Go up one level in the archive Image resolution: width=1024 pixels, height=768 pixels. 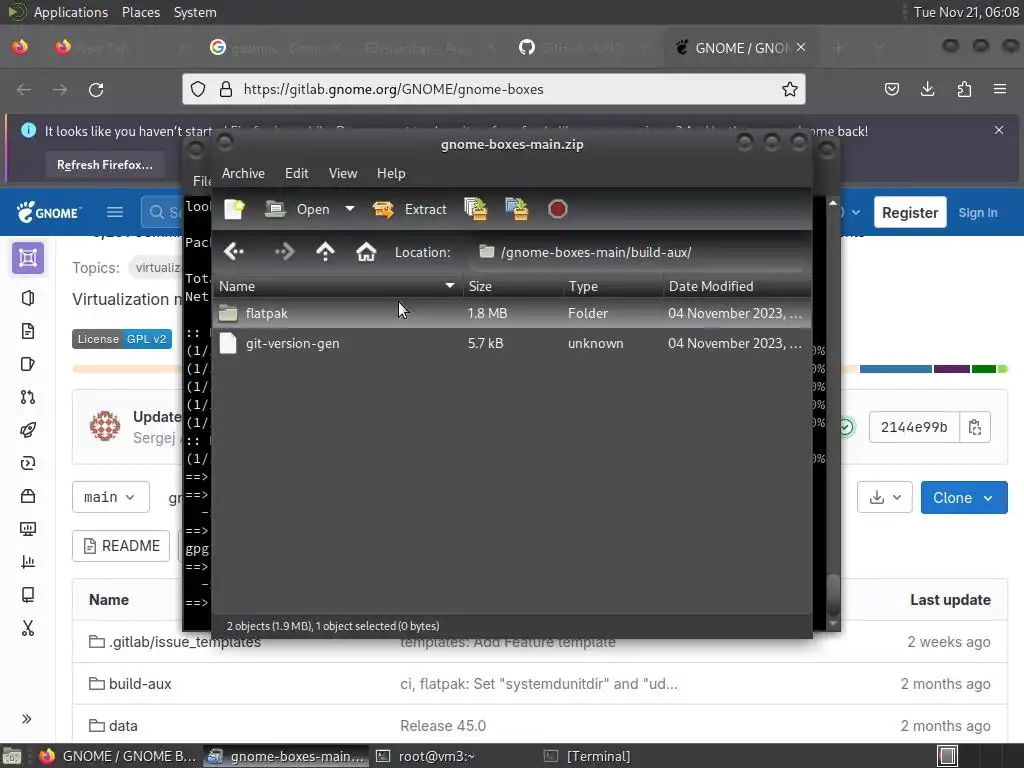[325, 251]
